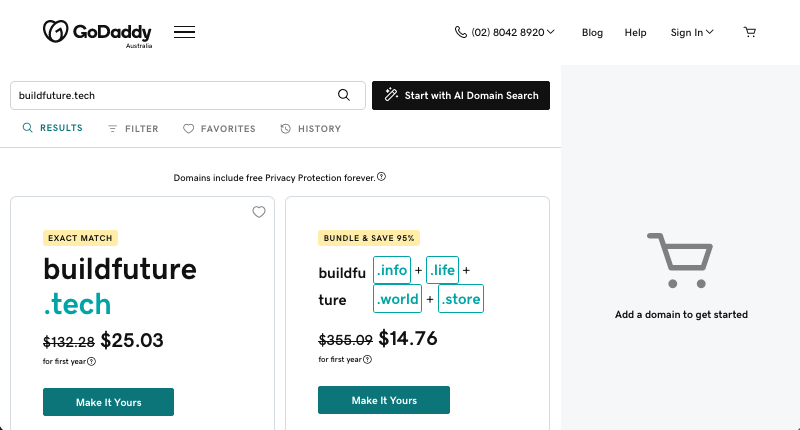Switch to the Filter tab
The image size is (800, 430).
133,129
